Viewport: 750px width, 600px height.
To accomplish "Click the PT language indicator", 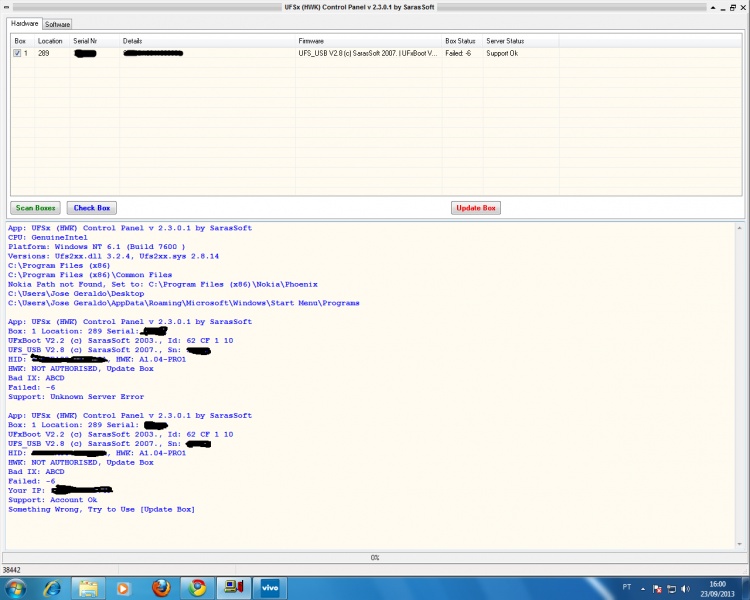I will click(627, 587).
